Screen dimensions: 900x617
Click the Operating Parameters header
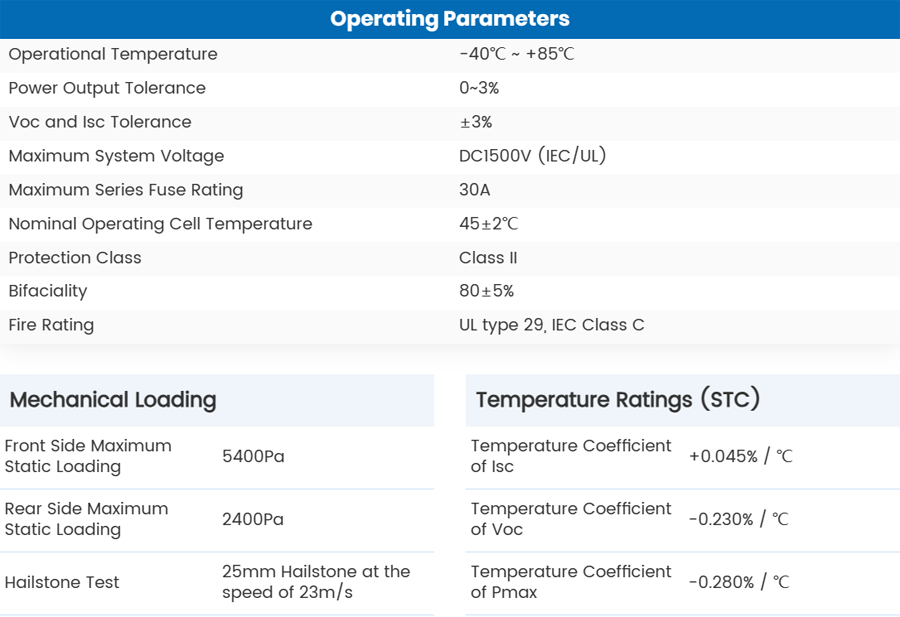[450, 19]
